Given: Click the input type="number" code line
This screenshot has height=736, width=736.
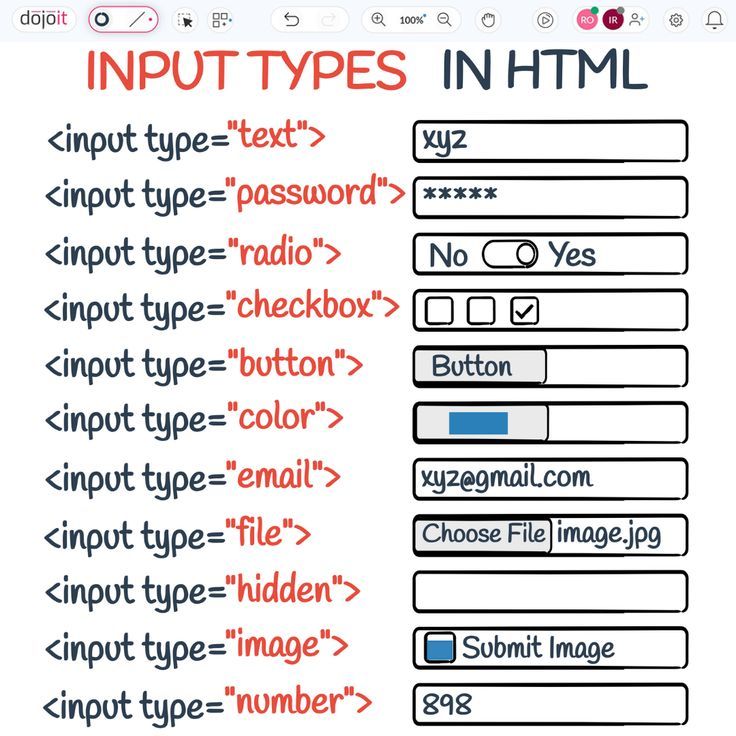Looking at the screenshot, I should 207,705.
